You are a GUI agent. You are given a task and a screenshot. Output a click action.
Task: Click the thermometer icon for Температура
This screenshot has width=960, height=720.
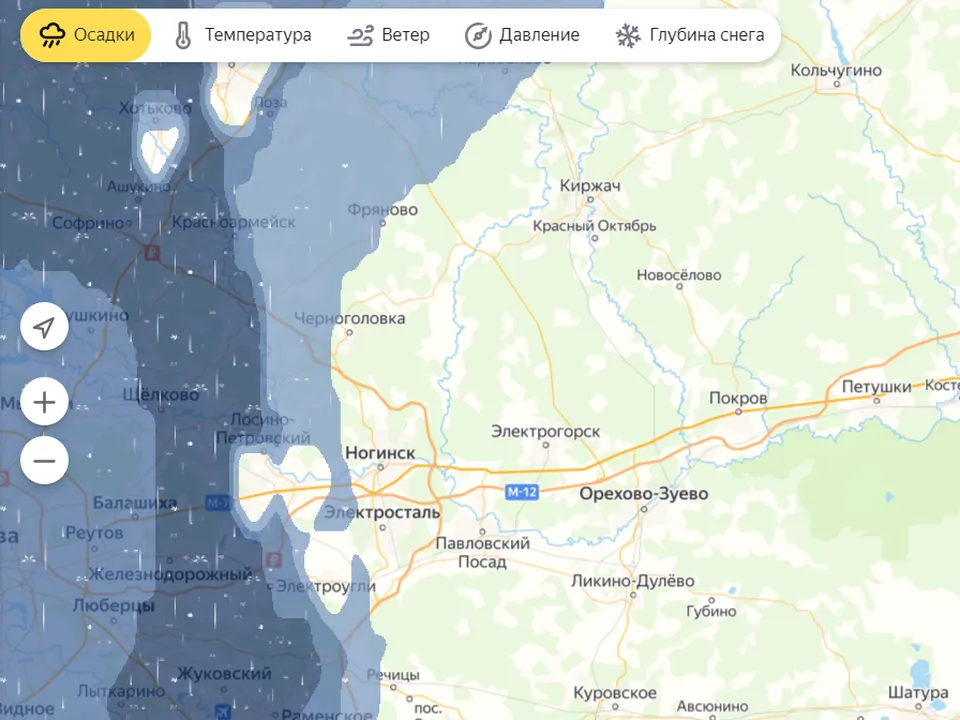coord(183,36)
